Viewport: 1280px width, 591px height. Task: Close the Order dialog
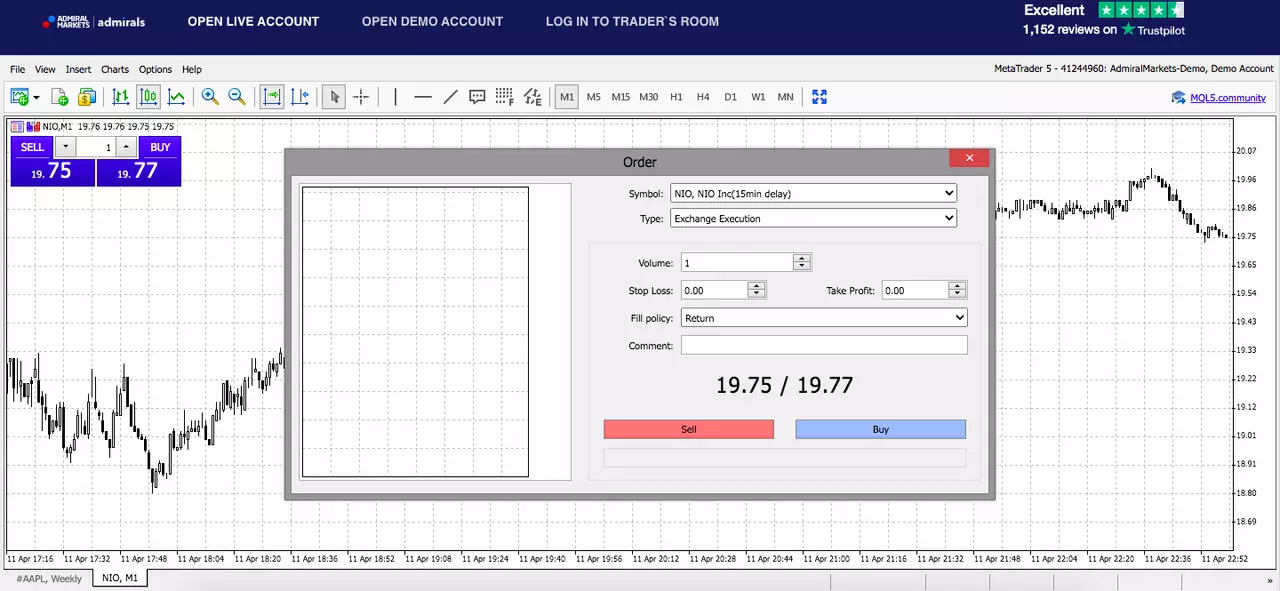pyautogui.click(x=969, y=158)
